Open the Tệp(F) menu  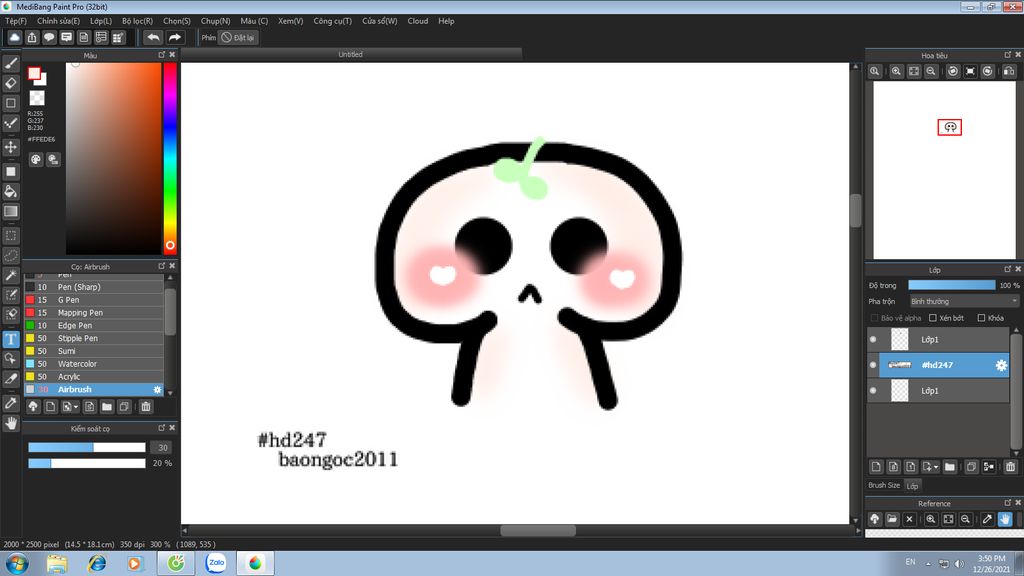[x=16, y=21]
